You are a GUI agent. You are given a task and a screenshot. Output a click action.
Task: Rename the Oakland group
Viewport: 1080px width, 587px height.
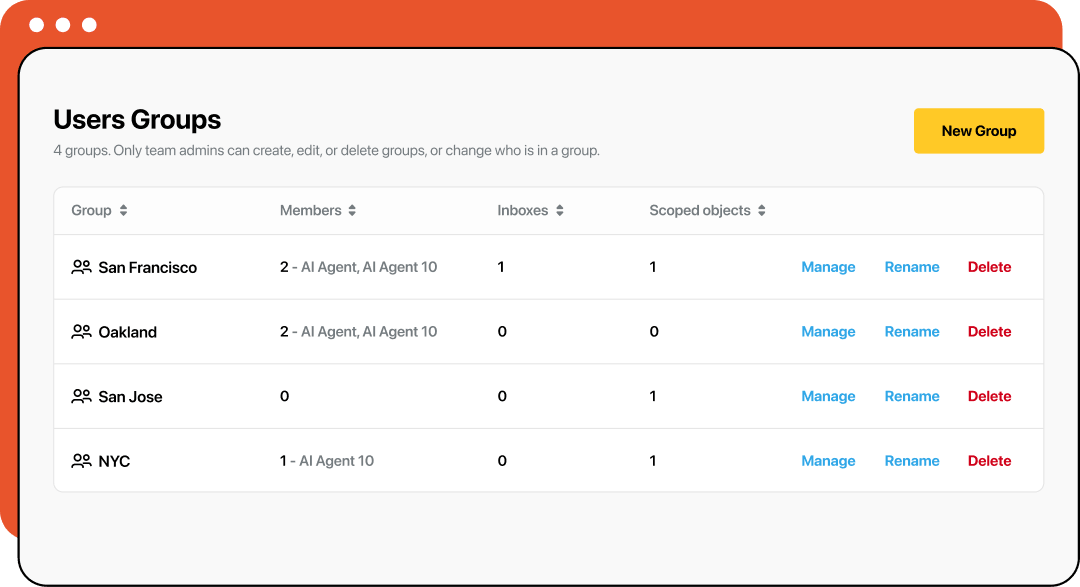[x=912, y=332]
